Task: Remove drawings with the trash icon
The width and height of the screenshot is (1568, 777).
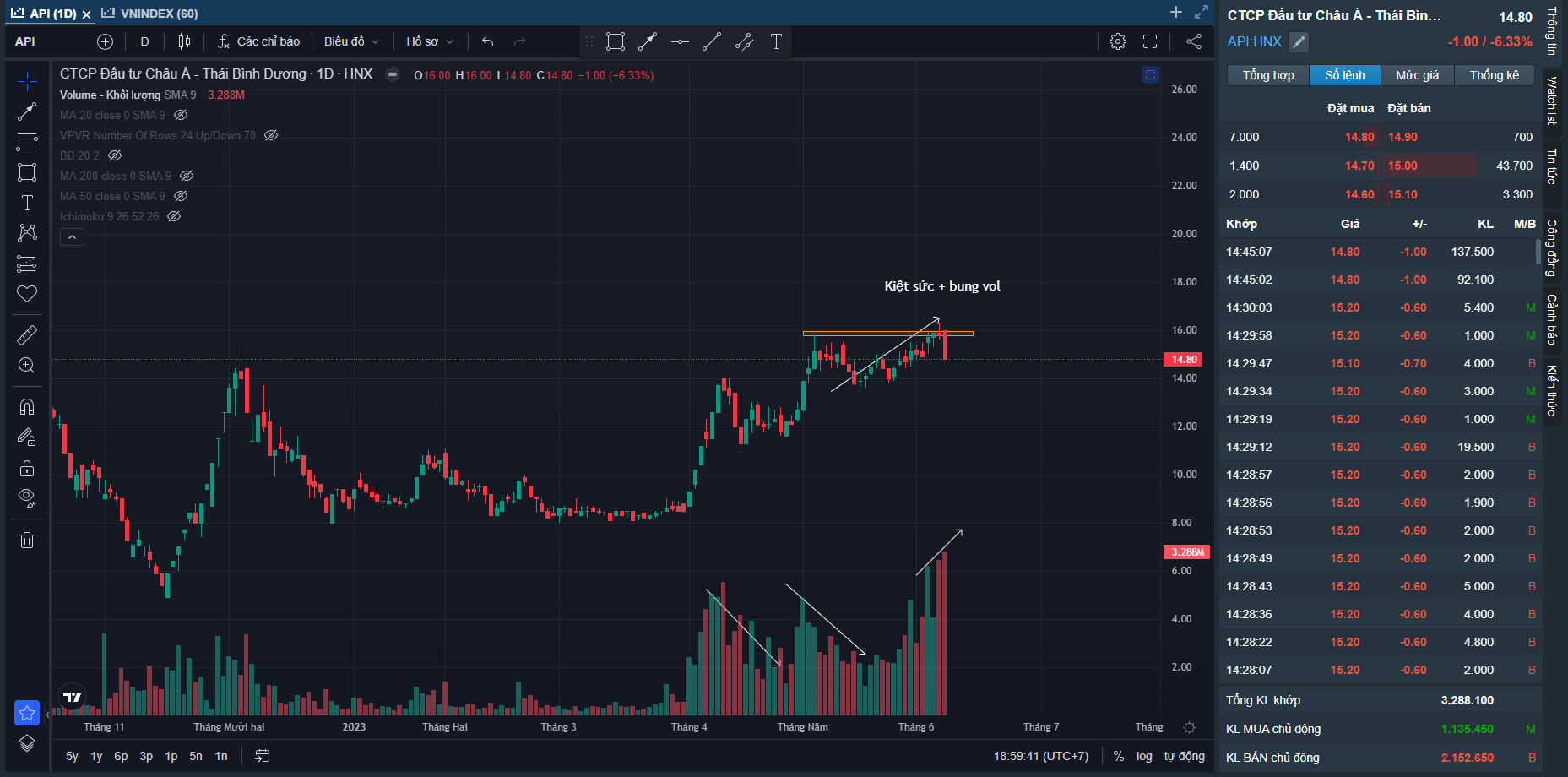Action: [x=27, y=541]
